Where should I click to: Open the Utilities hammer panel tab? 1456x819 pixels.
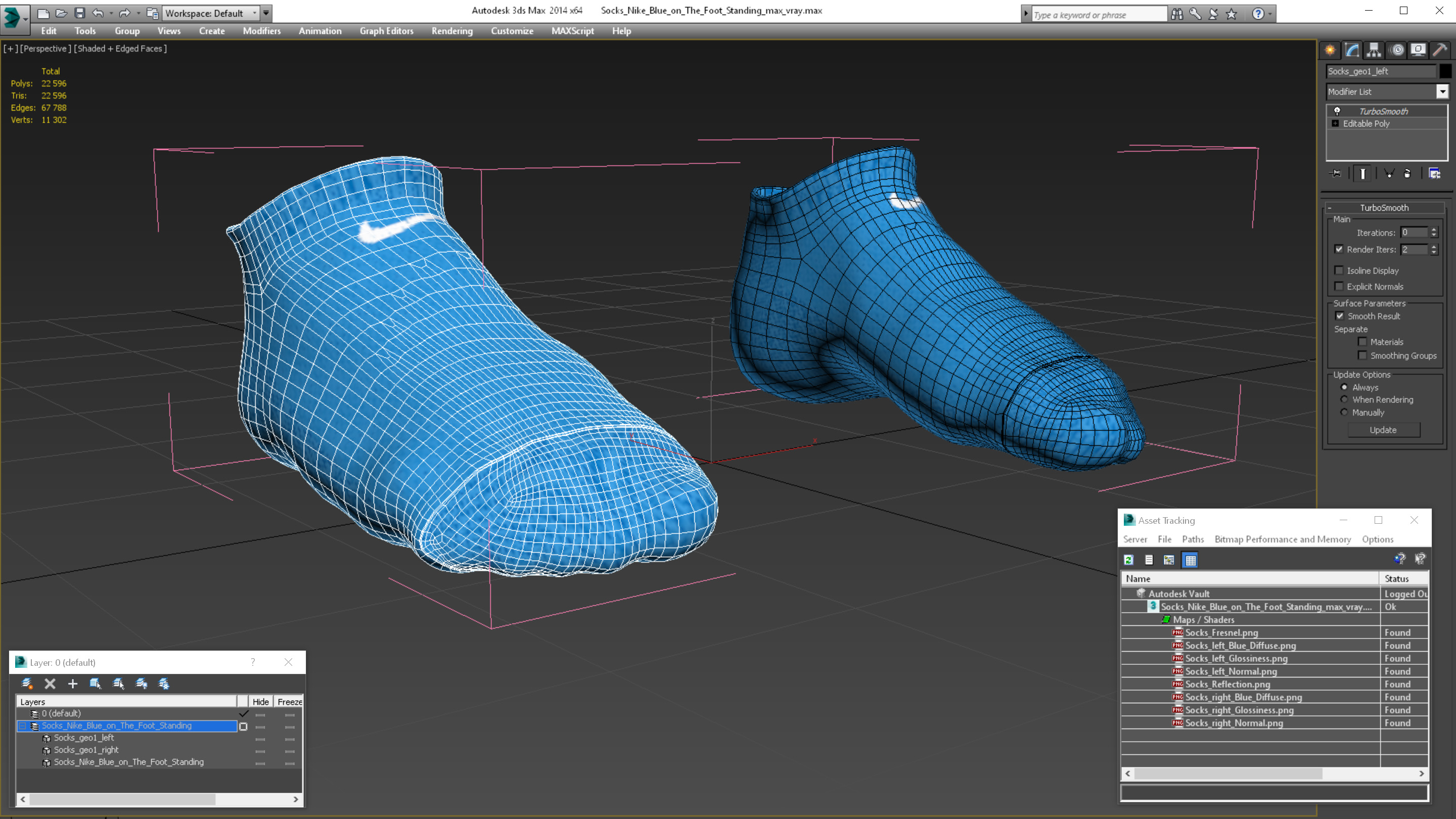point(1440,51)
